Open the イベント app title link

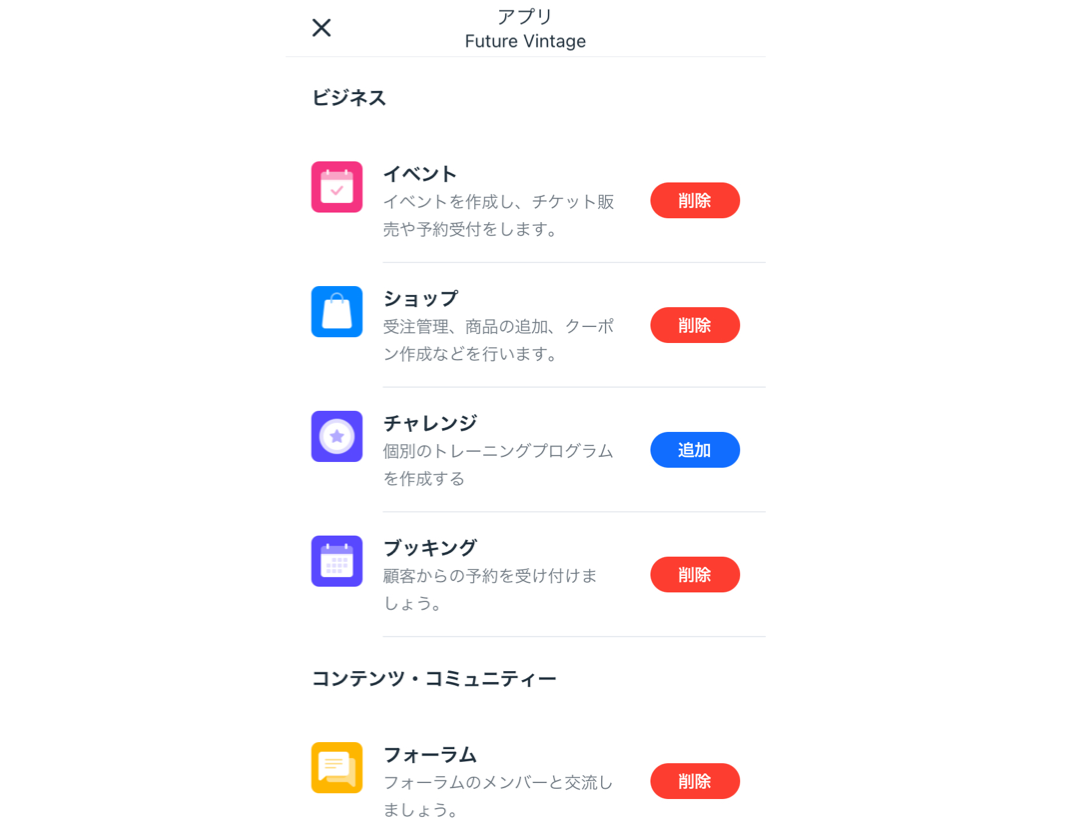click(x=421, y=172)
